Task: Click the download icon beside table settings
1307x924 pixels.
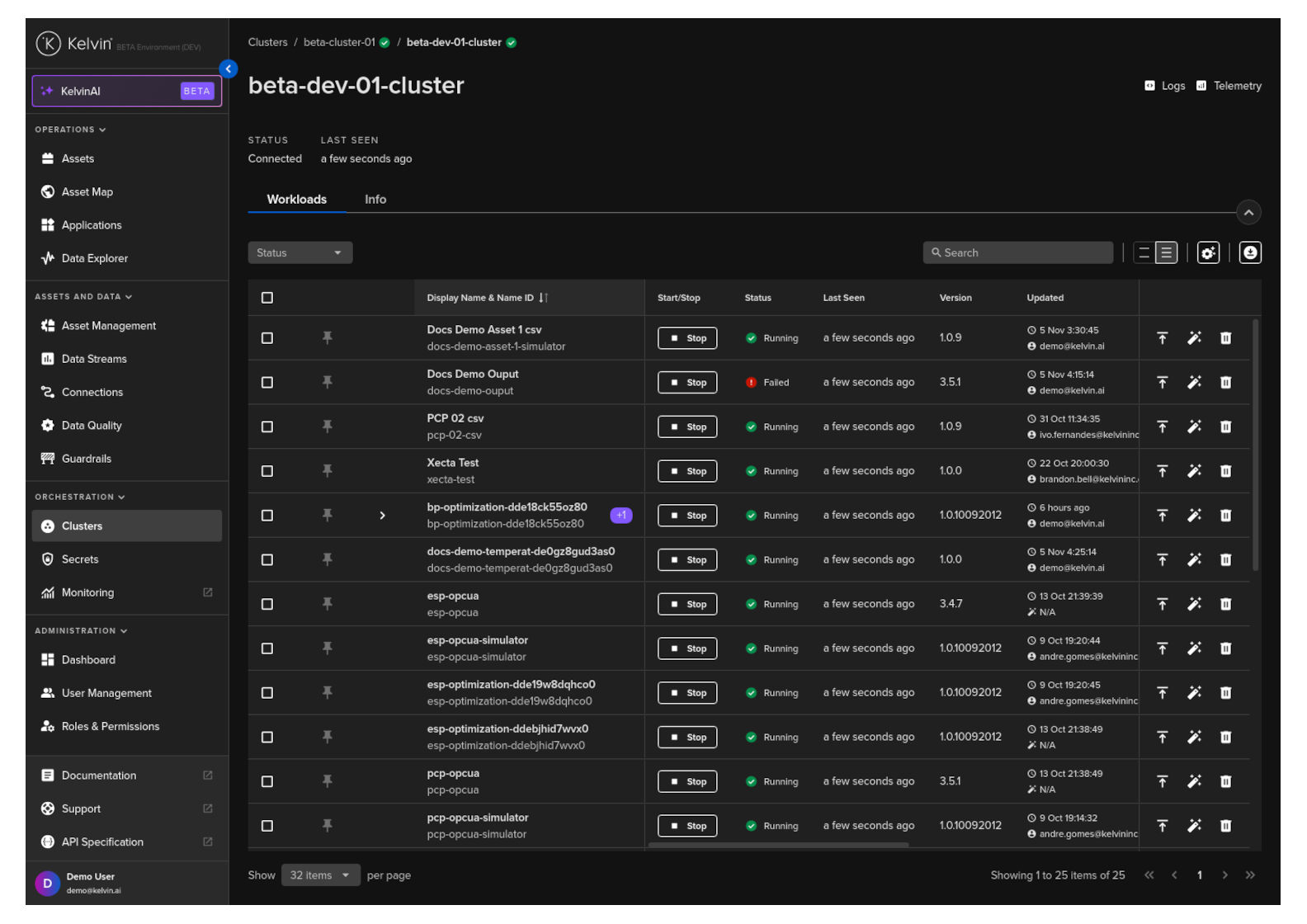Action: click(x=1250, y=253)
